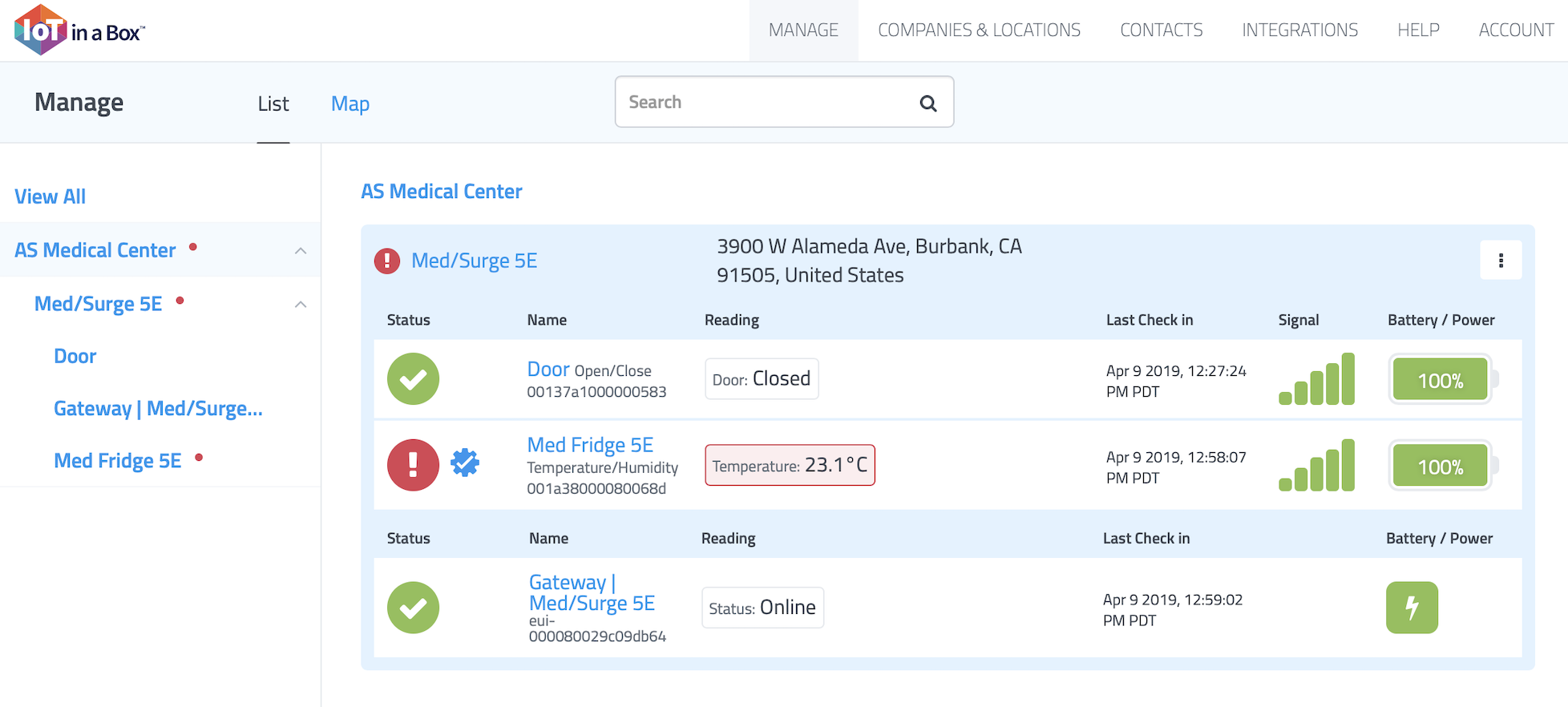Click the red alert icon beside Med/Surge 5E heading
Image resolution: width=1568 pixels, height=707 pixels.
[387, 261]
